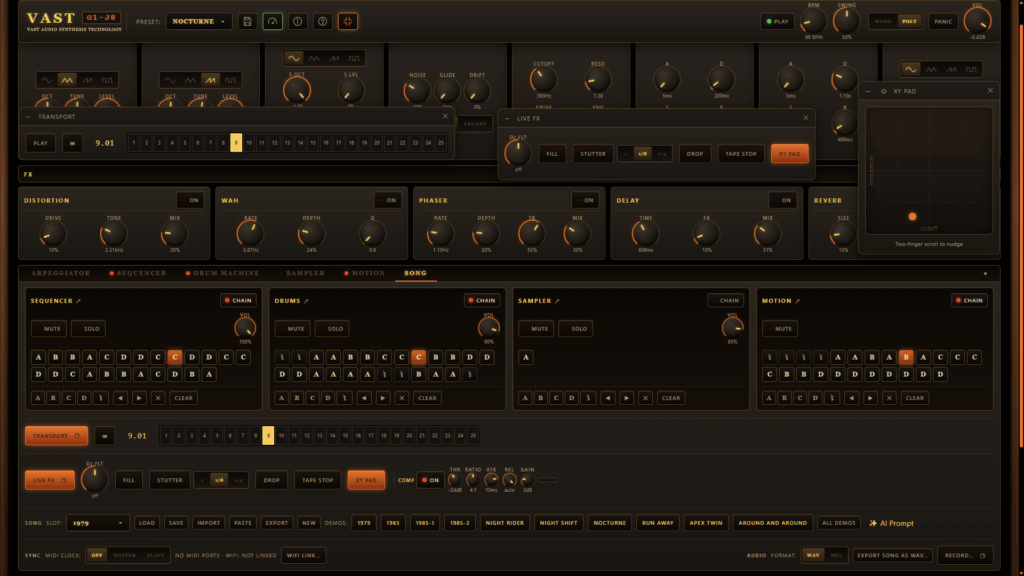The image size is (1024, 576).
Task: Click the AI Prompt sparkle button
Action: point(891,523)
